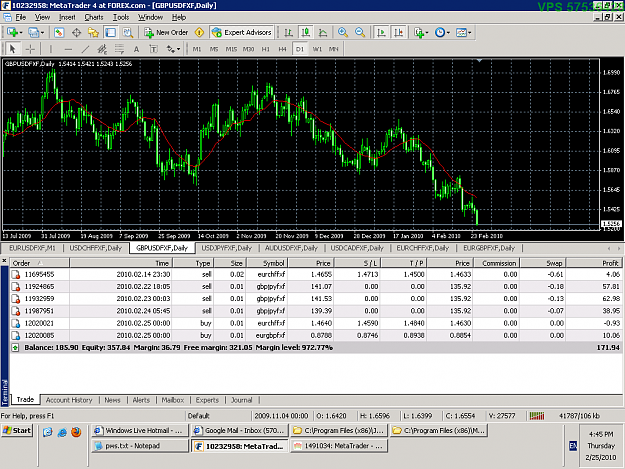Click the New Chart icon
Image resolution: width=625 pixels, height=469 pixels.
12,32
